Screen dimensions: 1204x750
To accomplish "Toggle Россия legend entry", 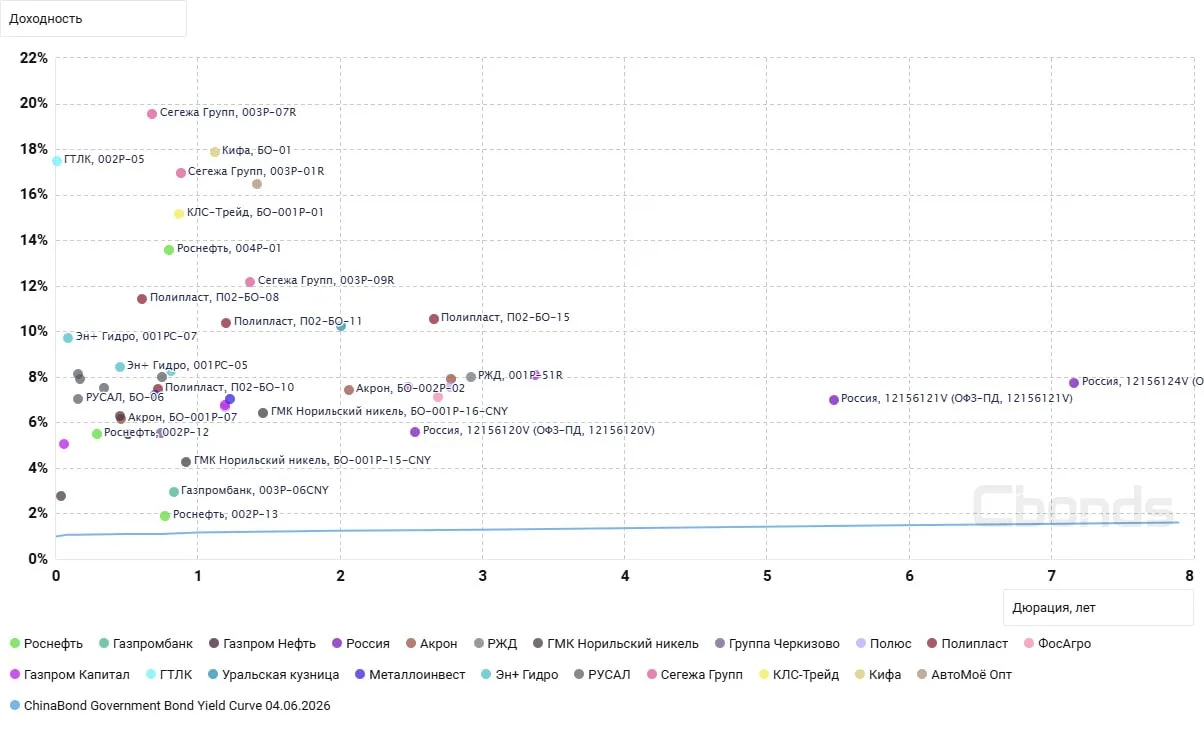I will pyautogui.click(x=360, y=644).
